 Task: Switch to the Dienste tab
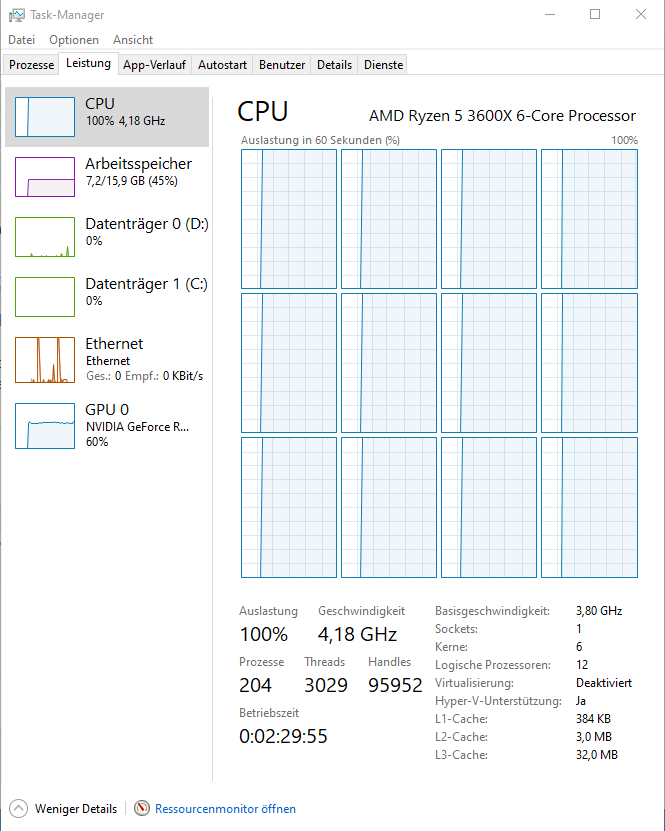(x=383, y=65)
